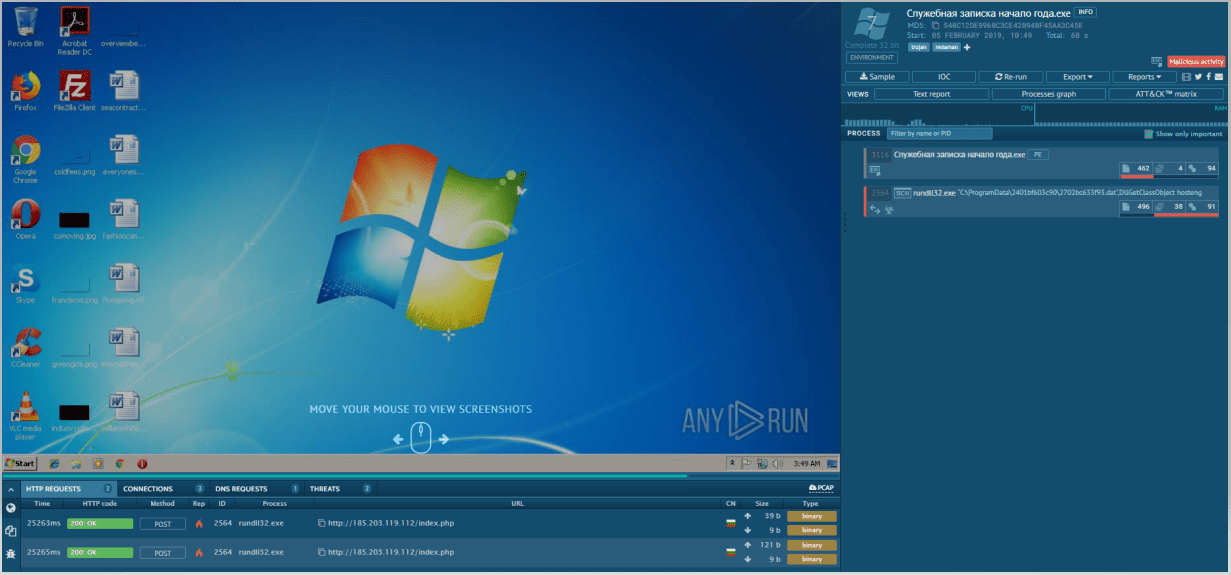The image size is (1231, 575).
Task: Open Internet Explorer from the taskbar
Action: coord(54,464)
